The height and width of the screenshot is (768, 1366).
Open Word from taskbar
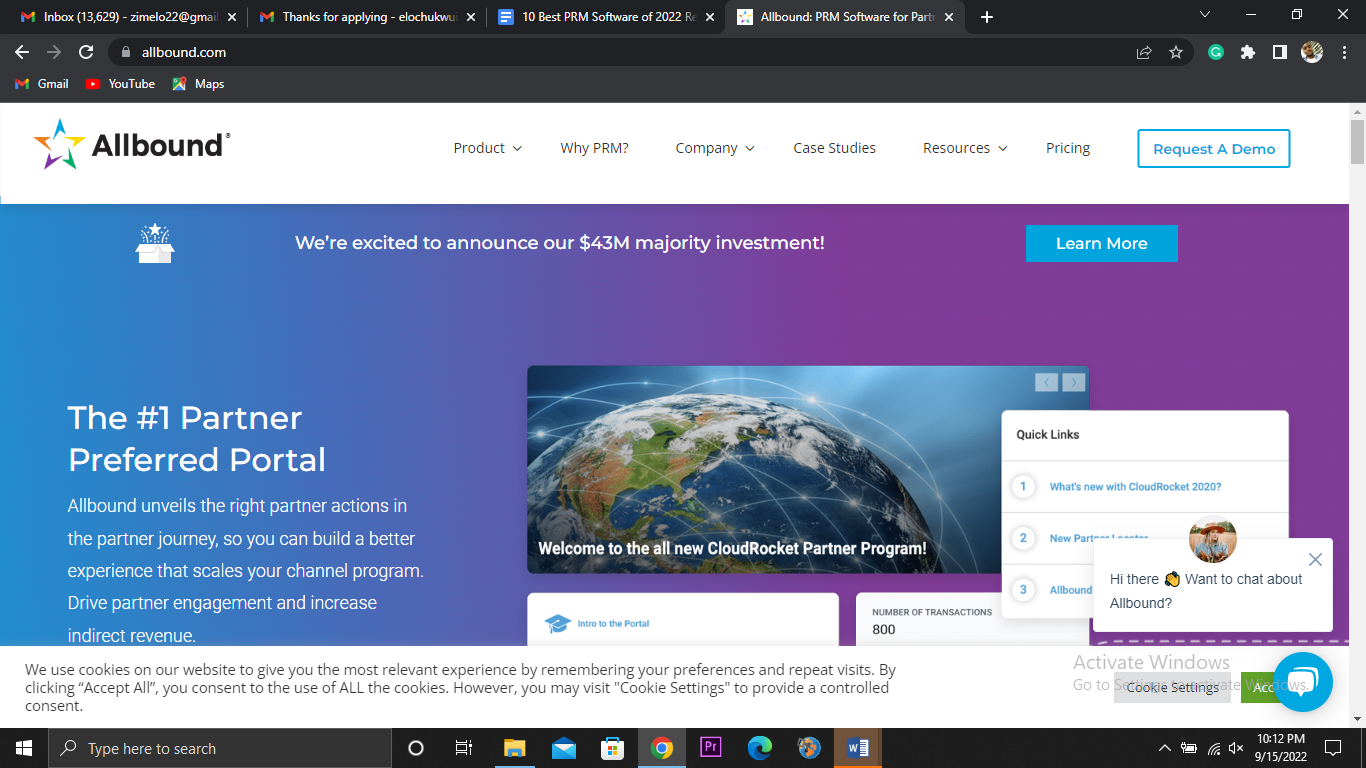click(858, 748)
